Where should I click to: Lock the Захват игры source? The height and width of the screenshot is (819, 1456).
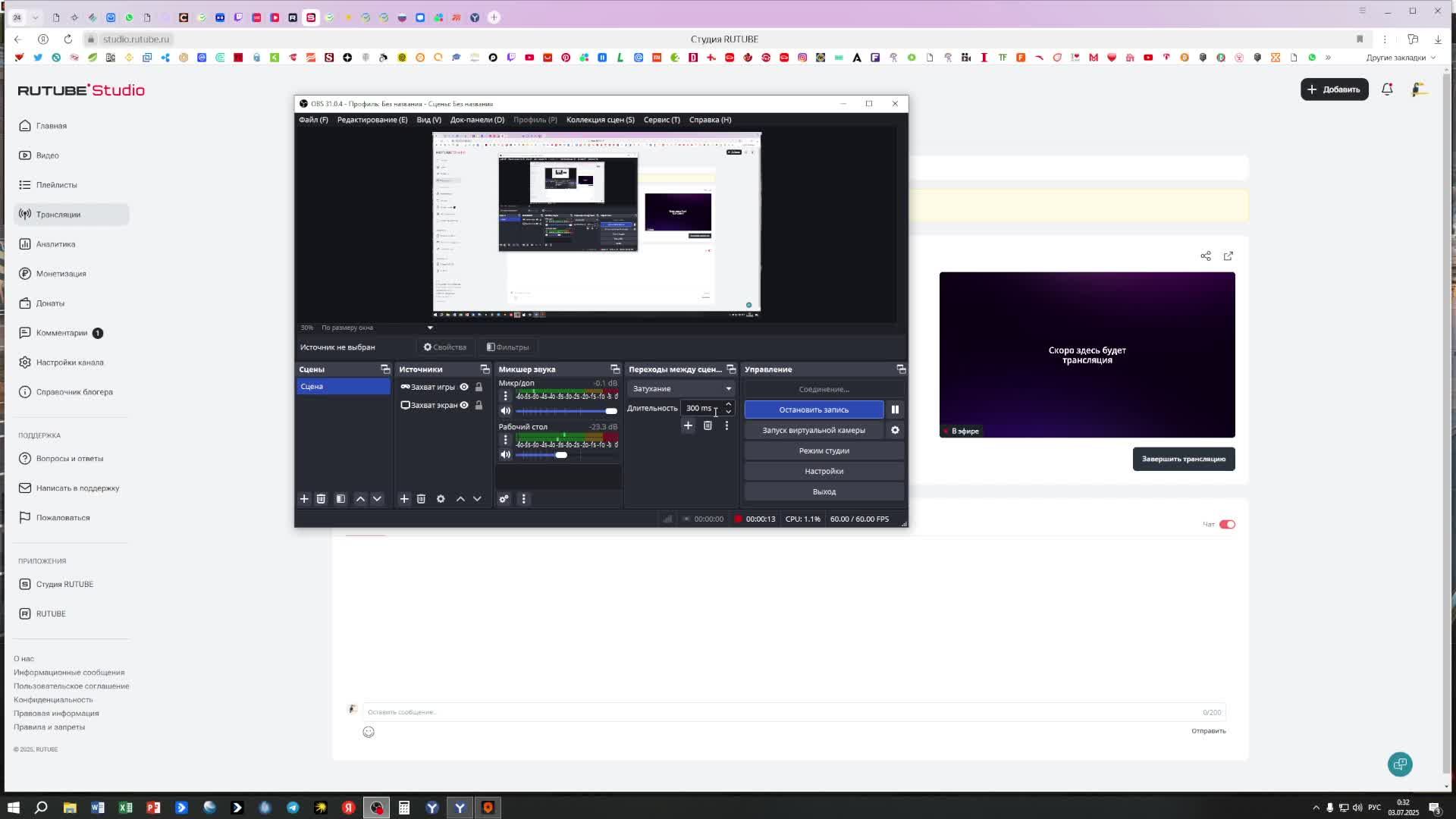click(479, 387)
